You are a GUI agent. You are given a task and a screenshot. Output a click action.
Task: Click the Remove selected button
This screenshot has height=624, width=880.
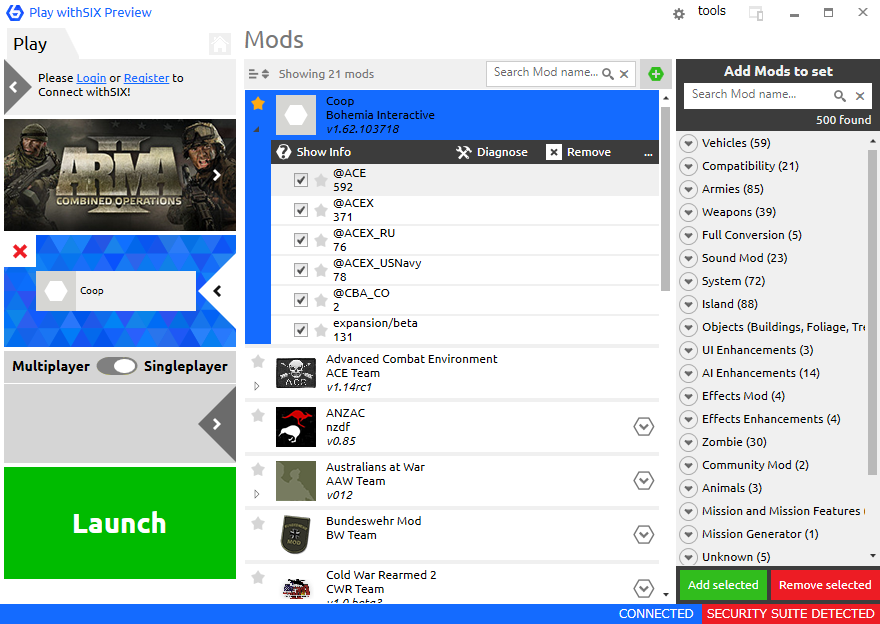(x=825, y=585)
